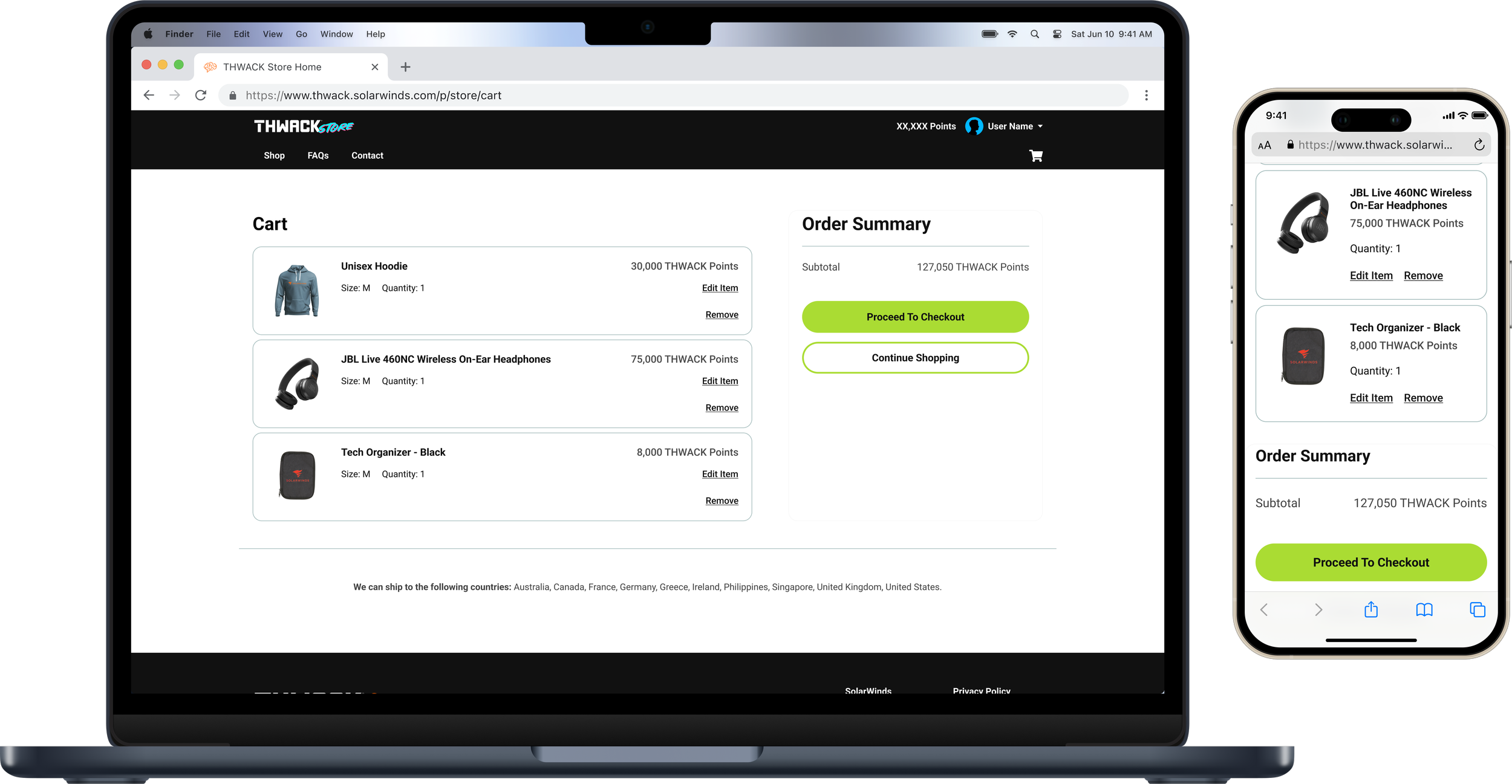Expand the User Name dropdown

tap(1015, 126)
